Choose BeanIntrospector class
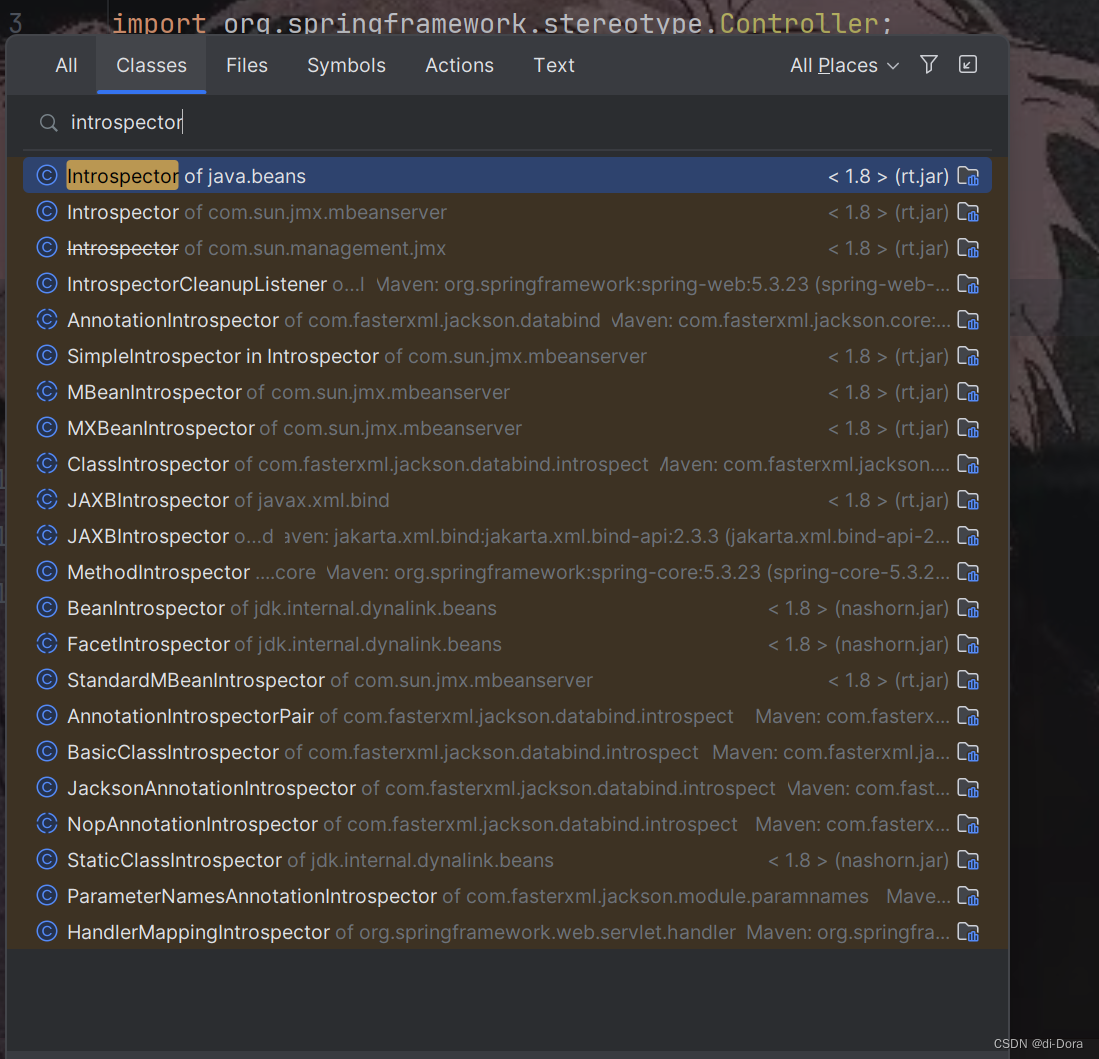Viewport: 1099px width, 1059px height. point(507,608)
